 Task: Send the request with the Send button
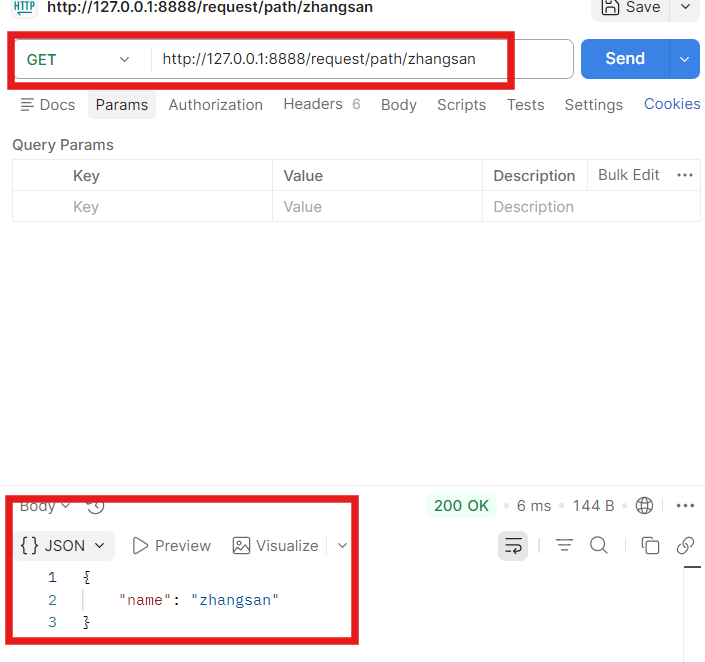coord(625,59)
